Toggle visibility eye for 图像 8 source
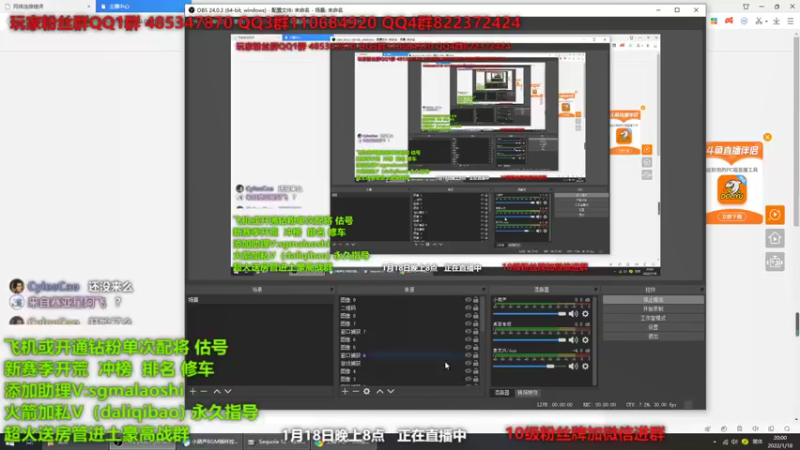800x450 pixels. click(468, 316)
